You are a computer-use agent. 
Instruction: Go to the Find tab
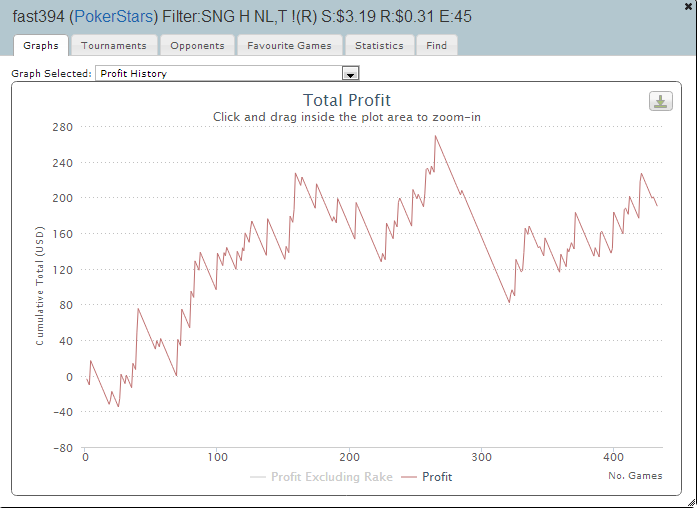tap(436, 45)
